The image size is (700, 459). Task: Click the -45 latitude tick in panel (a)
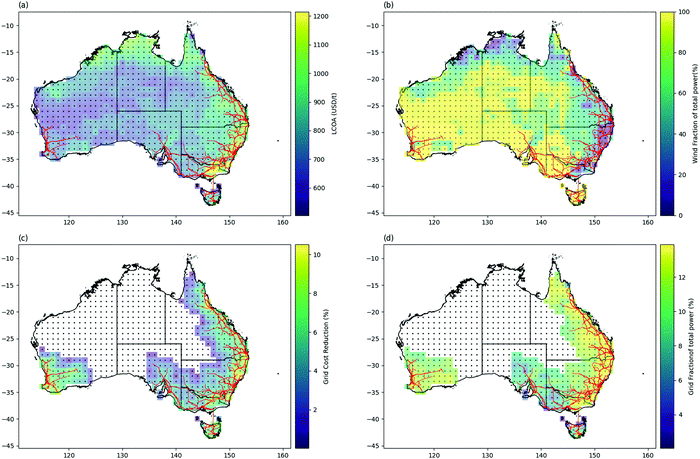click(10, 213)
